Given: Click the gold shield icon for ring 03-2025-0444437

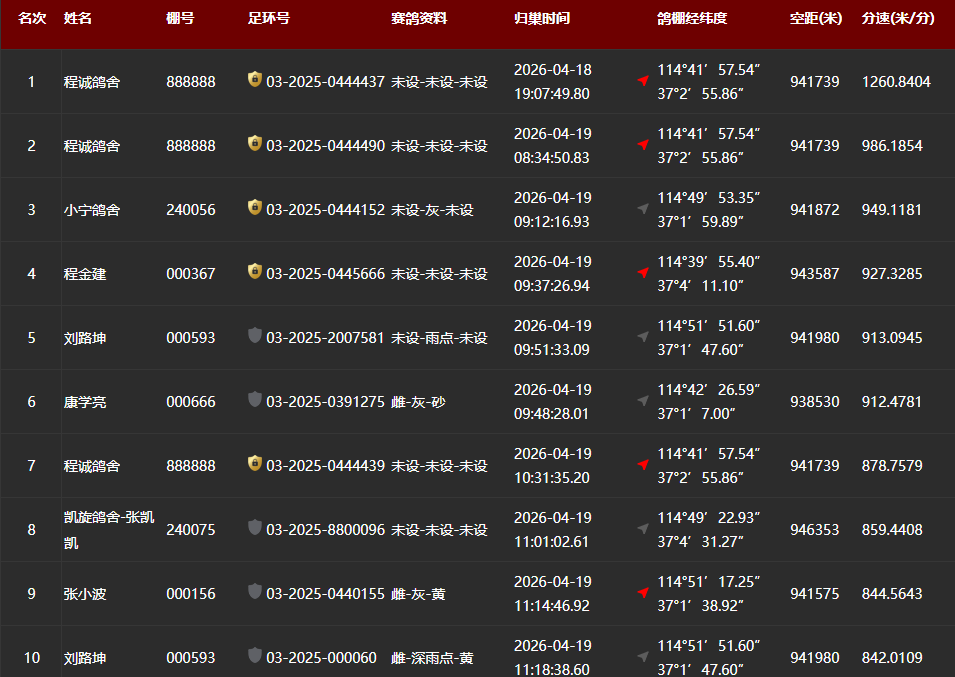Looking at the screenshot, I should (255, 80).
